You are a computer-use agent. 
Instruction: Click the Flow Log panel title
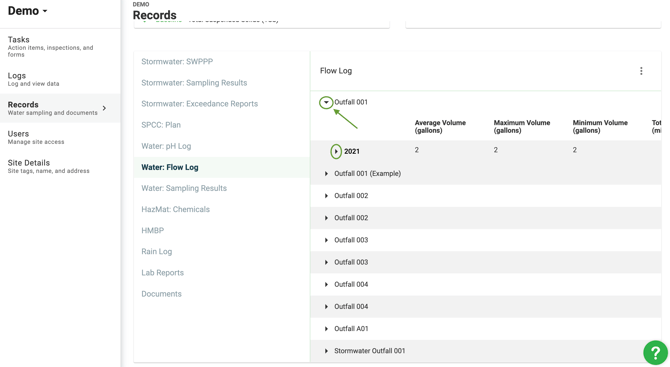336,71
